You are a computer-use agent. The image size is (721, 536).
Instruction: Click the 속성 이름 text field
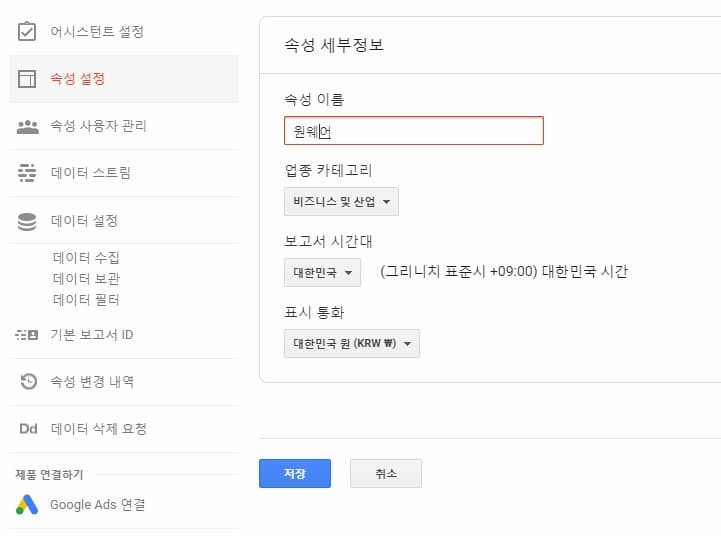(x=414, y=131)
